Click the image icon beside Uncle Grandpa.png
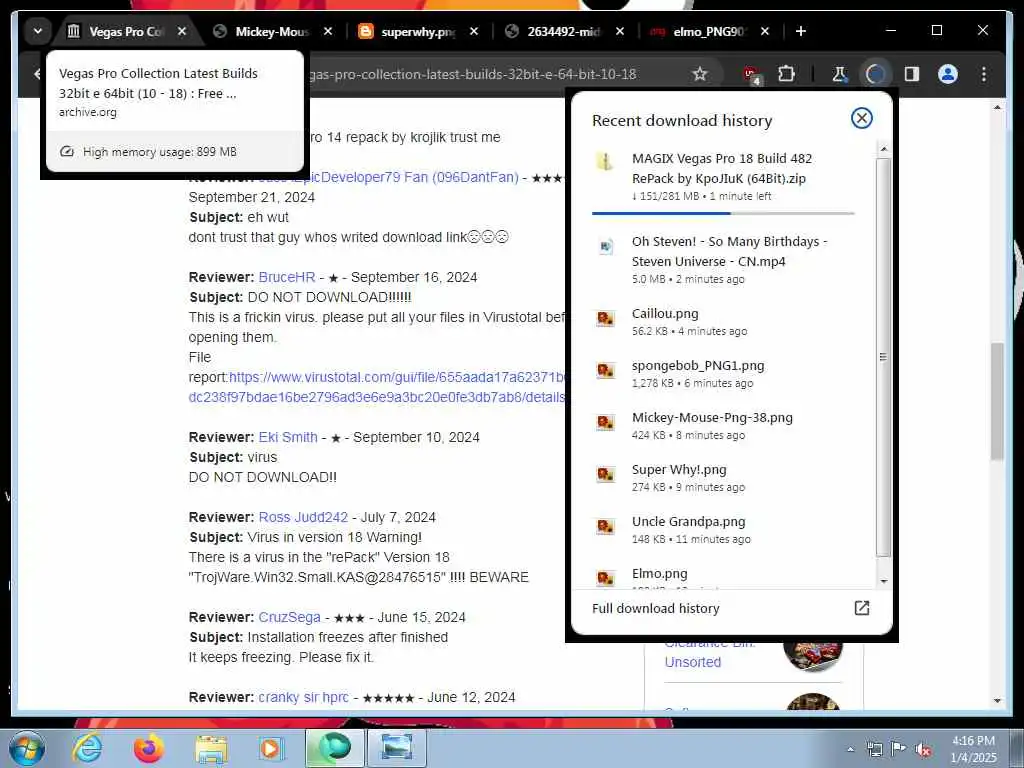This screenshot has height=768, width=1024. coord(605,526)
